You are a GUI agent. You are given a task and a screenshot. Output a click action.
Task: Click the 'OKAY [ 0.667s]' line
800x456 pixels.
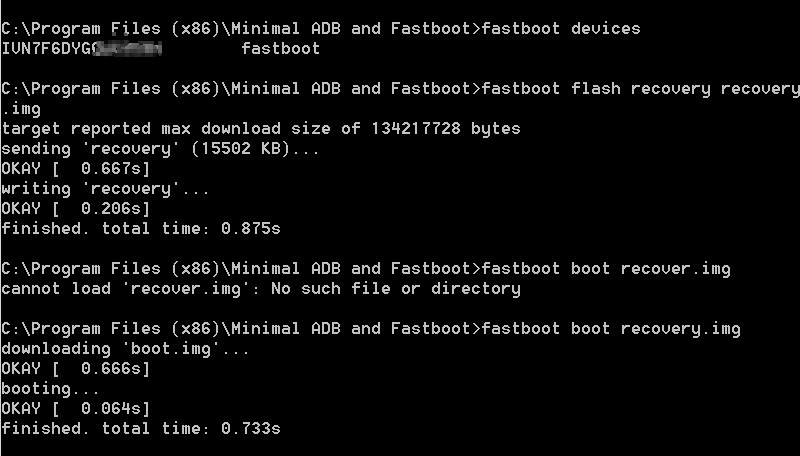pos(76,168)
